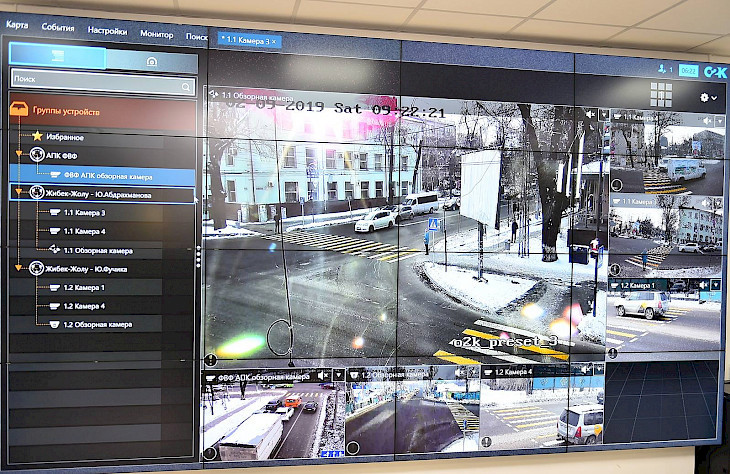Open the События menu
This screenshot has height=474, width=730.
tap(57, 29)
